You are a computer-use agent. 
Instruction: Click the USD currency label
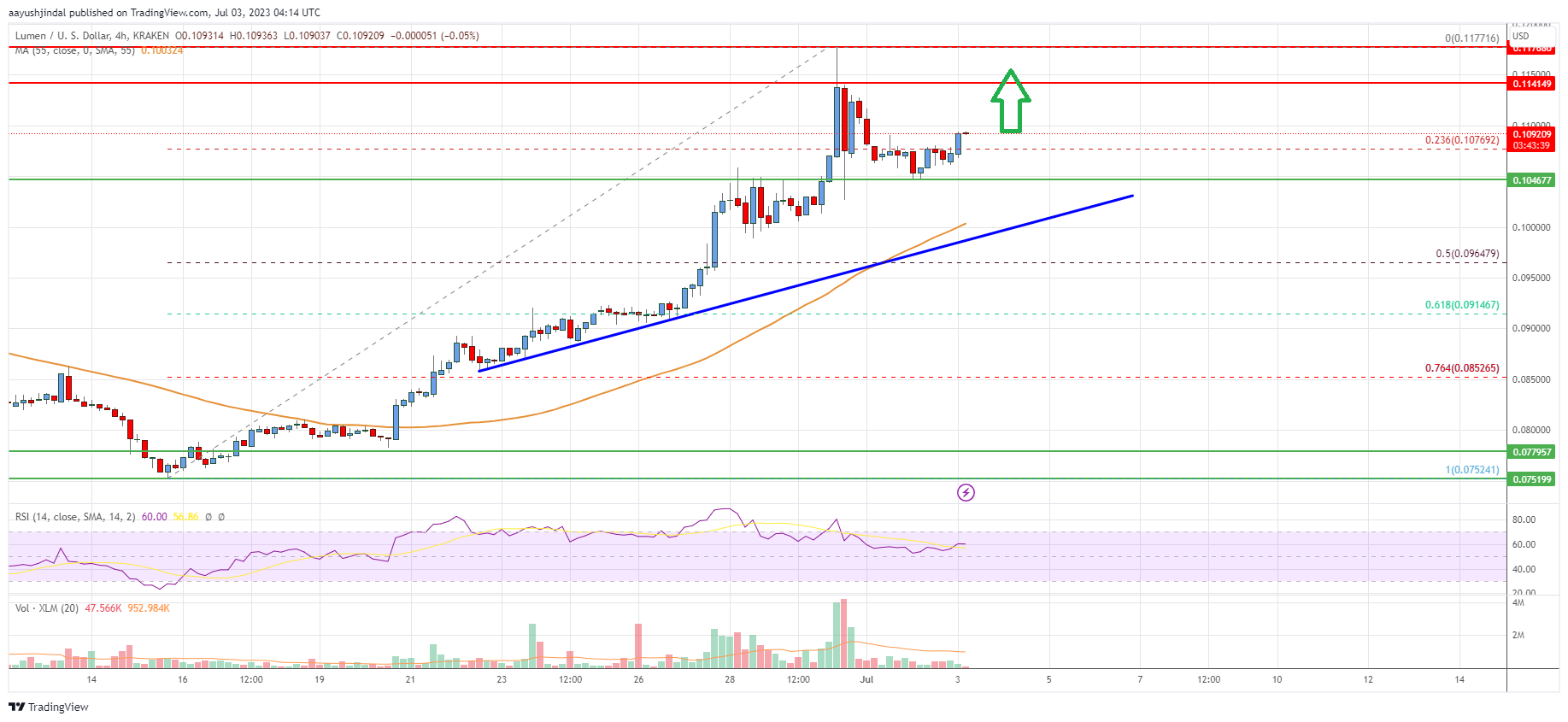coord(1521,36)
